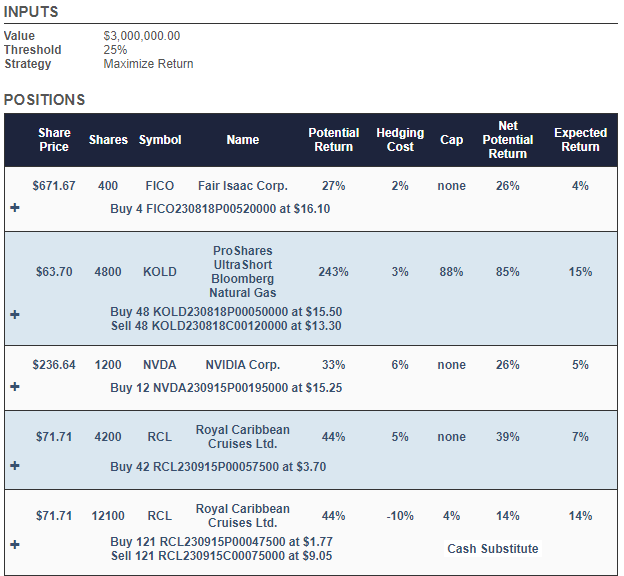The height and width of the screenshot is (576, 624).
Task: Select the KOLD symbol cell
Action: coord(160,272)
